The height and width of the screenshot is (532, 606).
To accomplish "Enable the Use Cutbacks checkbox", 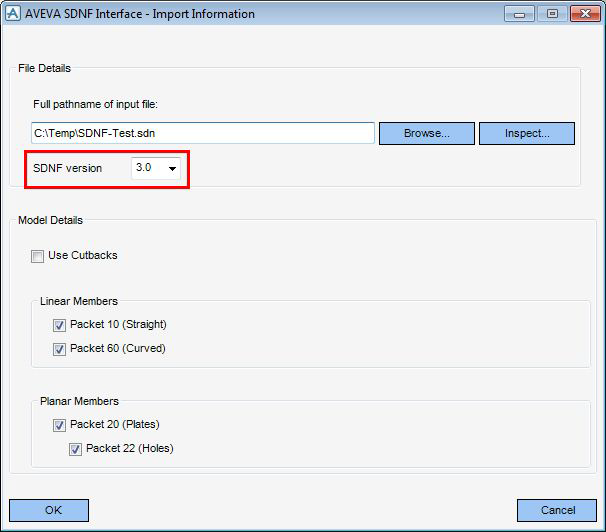I will (x=37, y=256).
